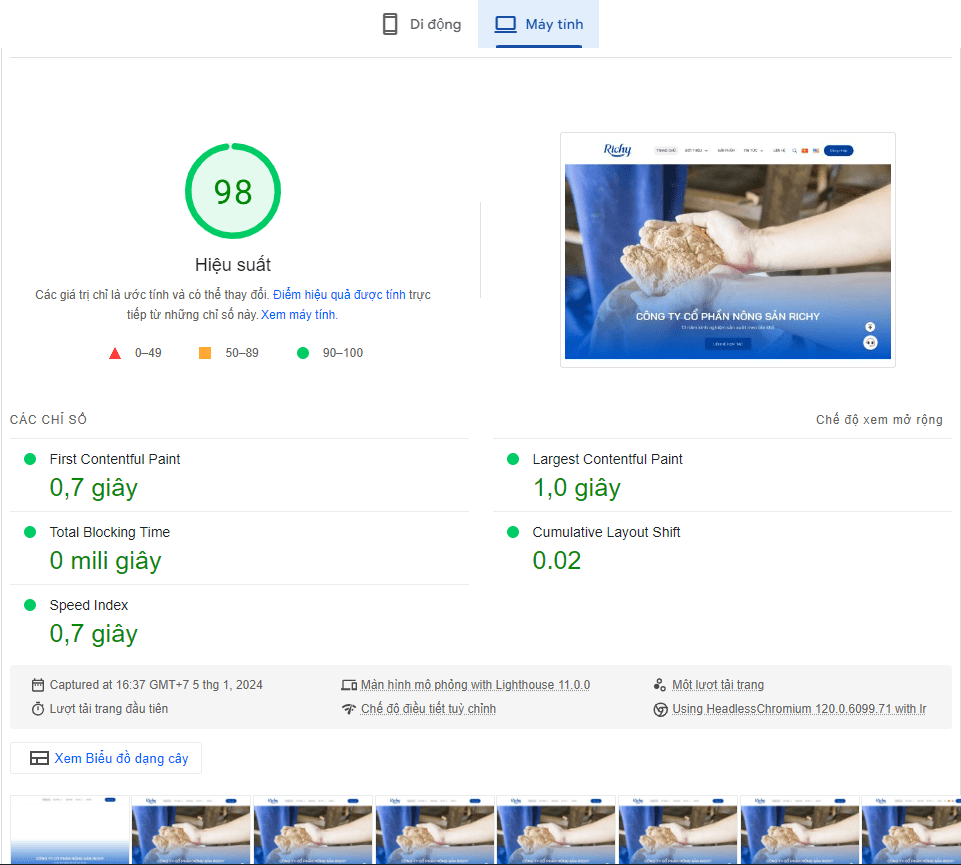Click the Captured at 16:37 GMT+7 text
The image size is (961, 865).
(x=156, y=685)
